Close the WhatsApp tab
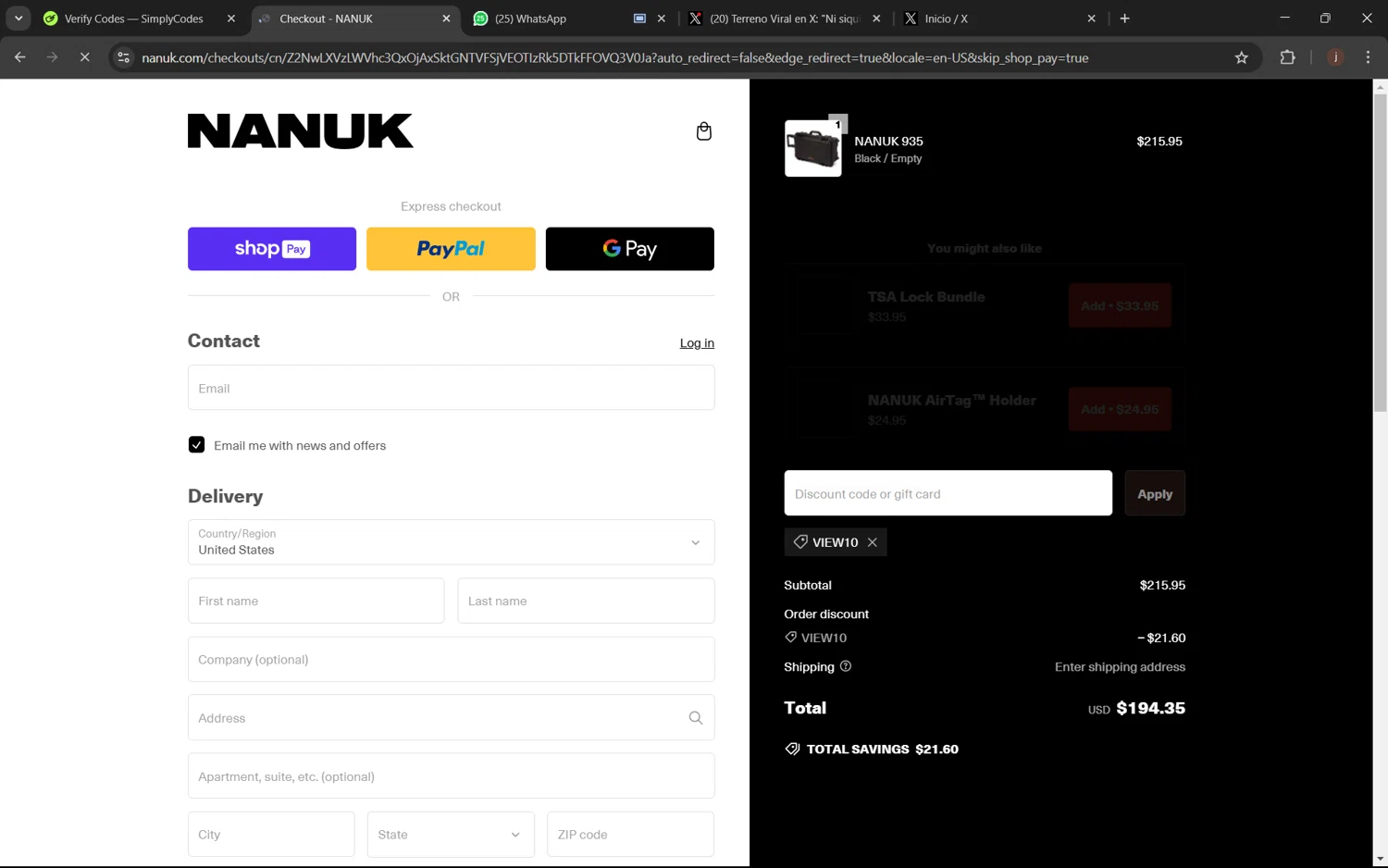Image resolution: width=1388 pixels, height=868 pixels. click(662, 19)
